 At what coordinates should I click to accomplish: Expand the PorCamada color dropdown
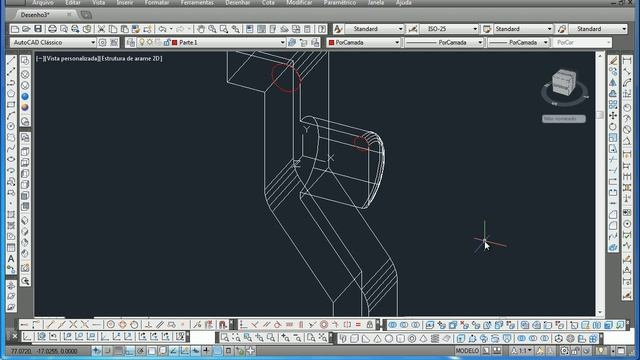[x=397, y=42]
